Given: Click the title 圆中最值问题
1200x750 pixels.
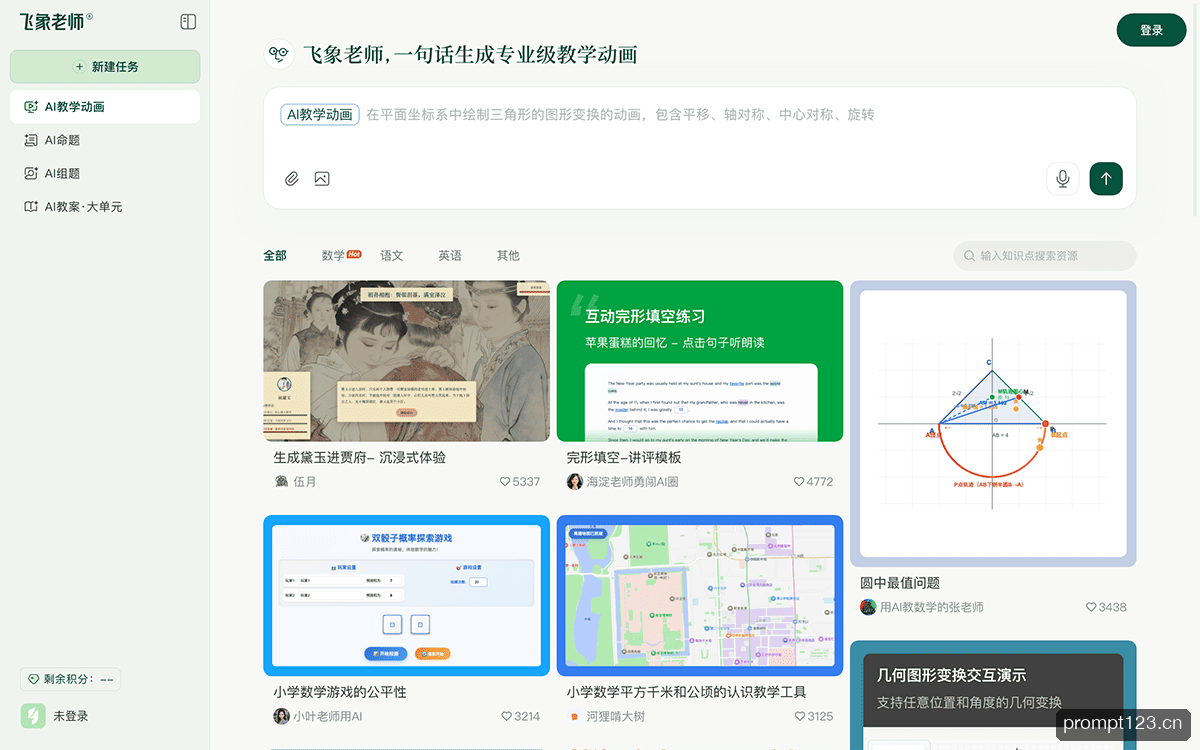Looking at the screenshot, I should point(900,583).
